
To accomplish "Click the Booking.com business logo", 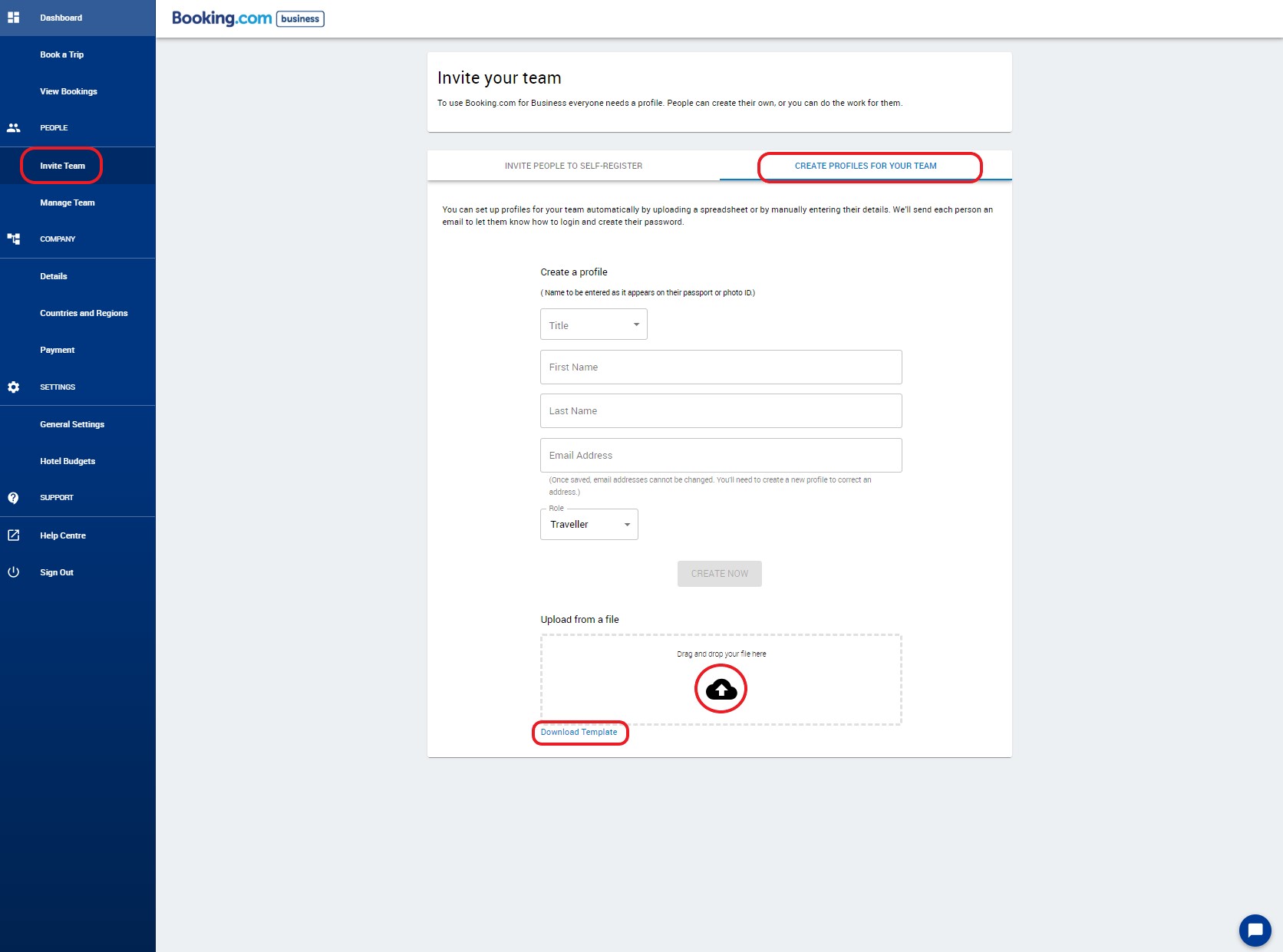I will coord(247,18).
